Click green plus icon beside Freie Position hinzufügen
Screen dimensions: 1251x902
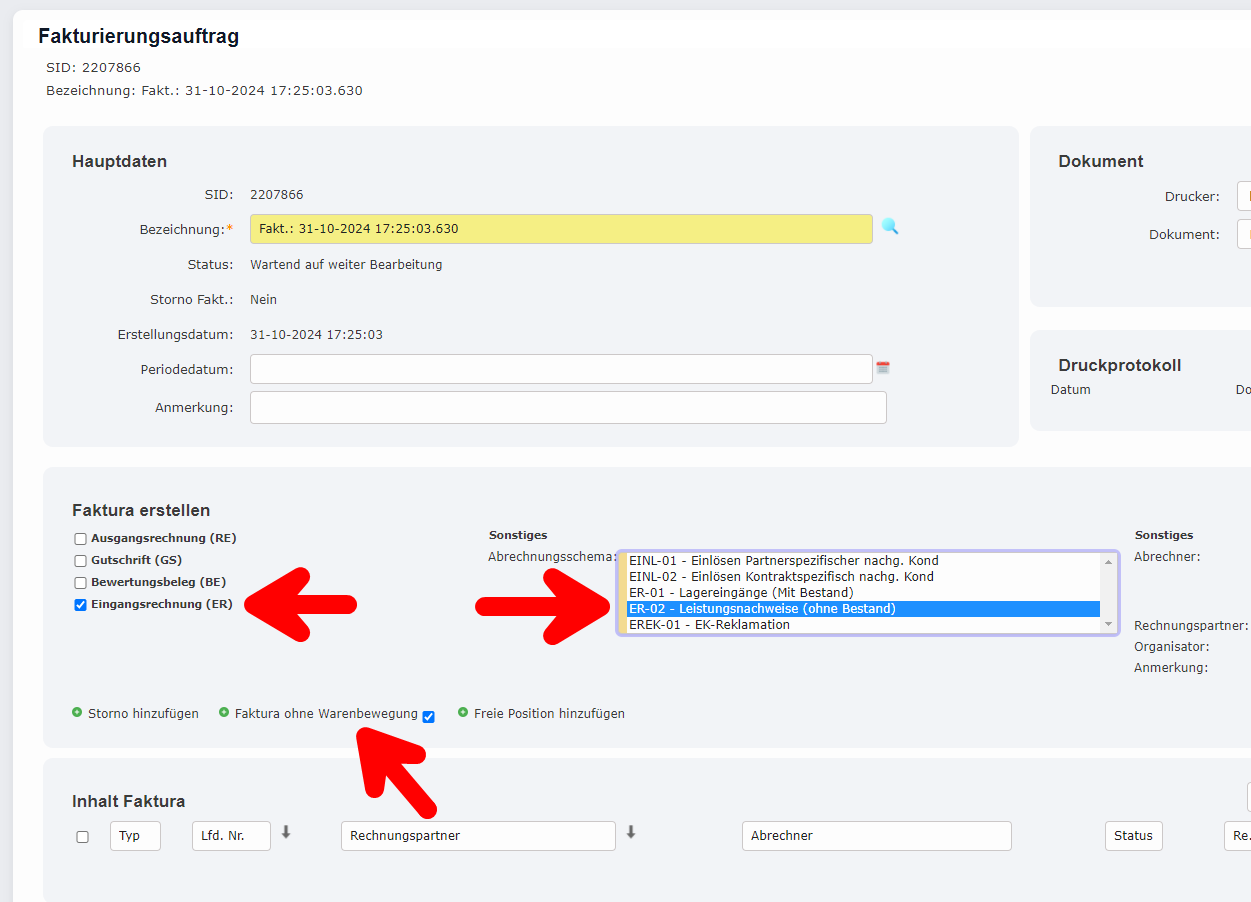462,713
